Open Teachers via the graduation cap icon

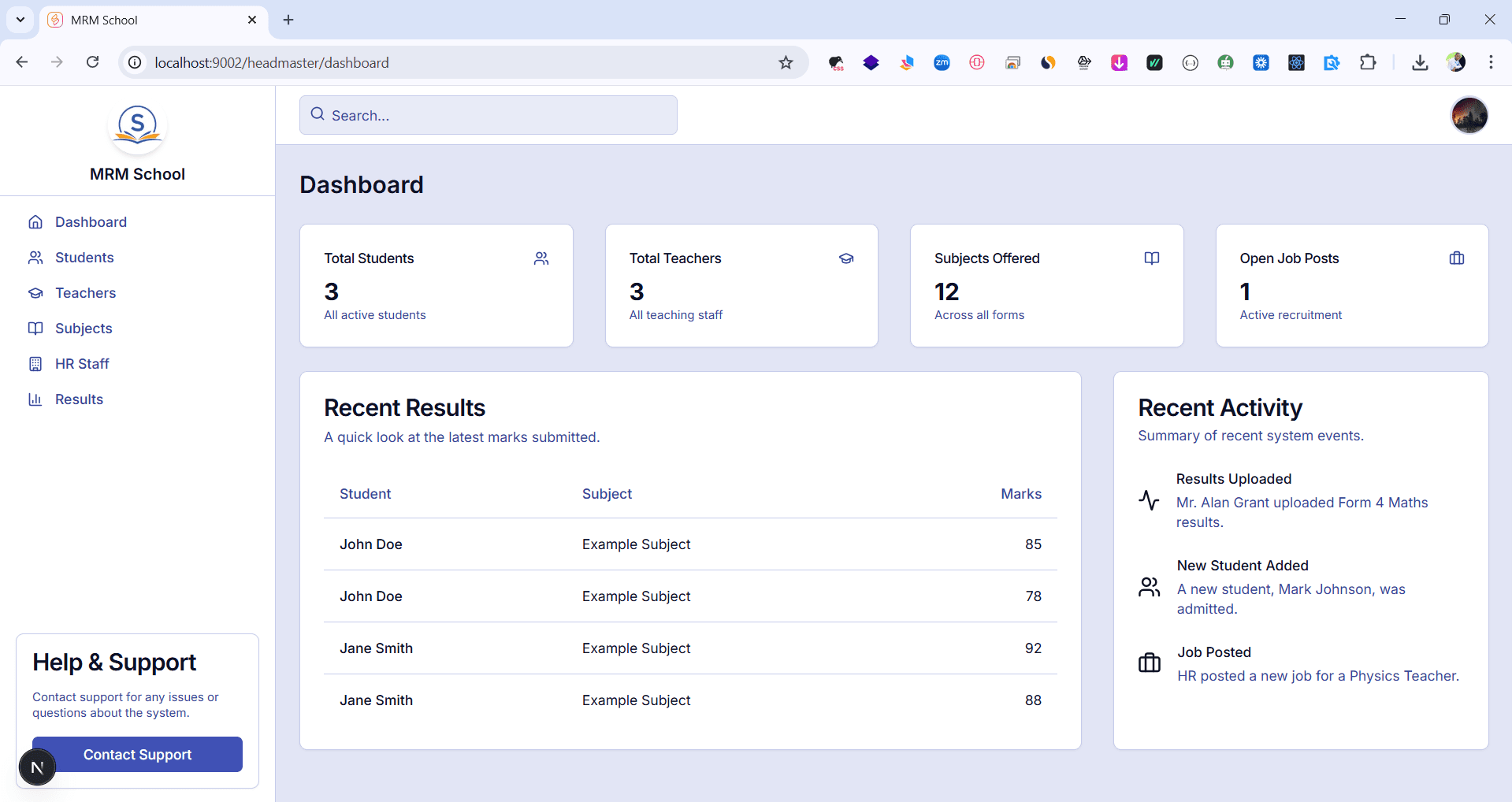36,292
